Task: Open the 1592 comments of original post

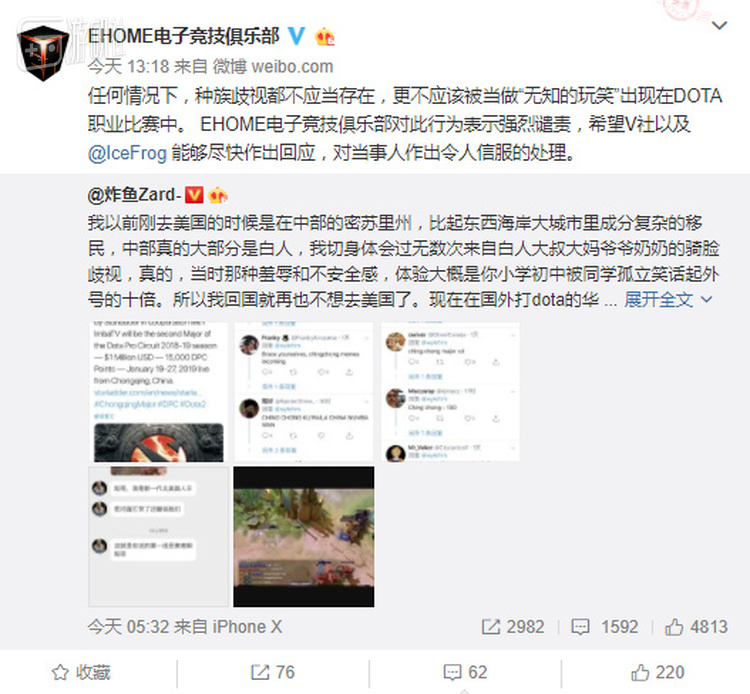Action: coord(605,627)
